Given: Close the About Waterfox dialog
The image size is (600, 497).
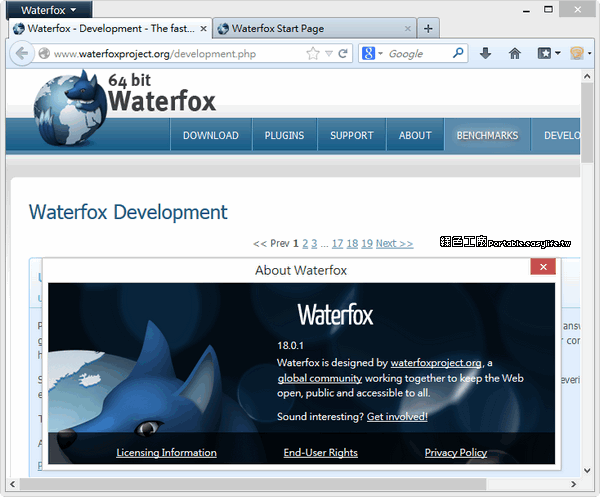Looking at the screenshot, I should click(x=543, y=267).
